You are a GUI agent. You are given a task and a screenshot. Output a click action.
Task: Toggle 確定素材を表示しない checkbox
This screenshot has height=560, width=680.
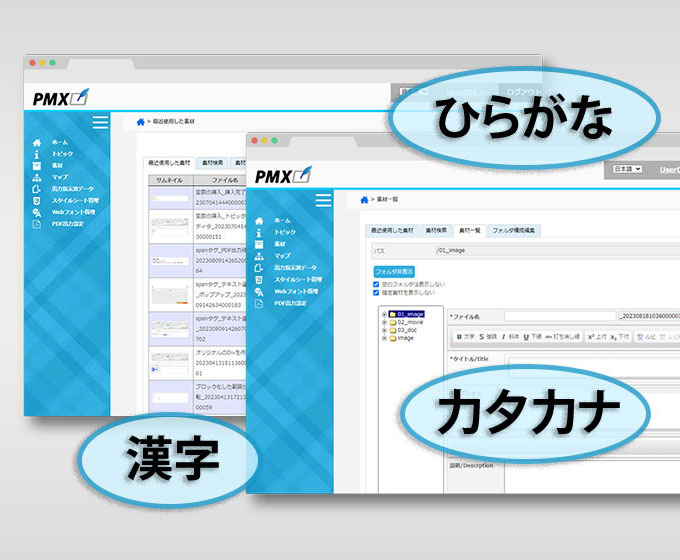376,291
